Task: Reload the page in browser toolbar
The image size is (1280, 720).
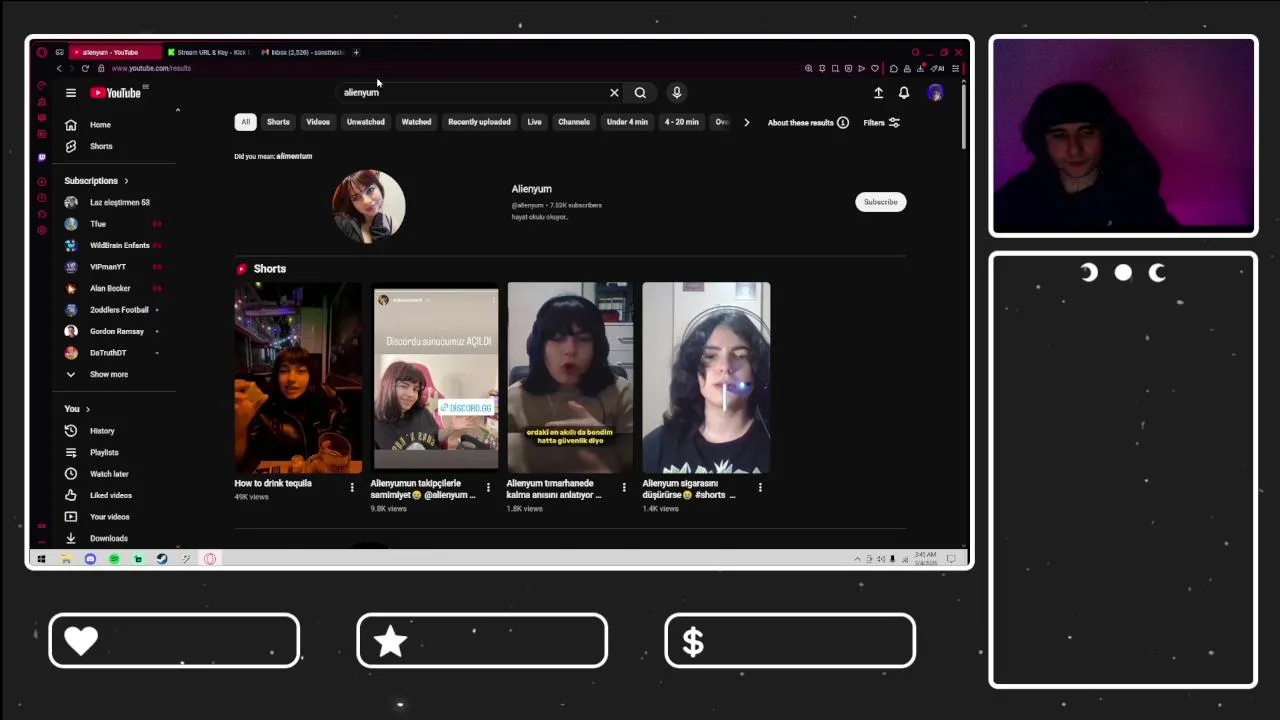Action: click(x=85, y=68)
